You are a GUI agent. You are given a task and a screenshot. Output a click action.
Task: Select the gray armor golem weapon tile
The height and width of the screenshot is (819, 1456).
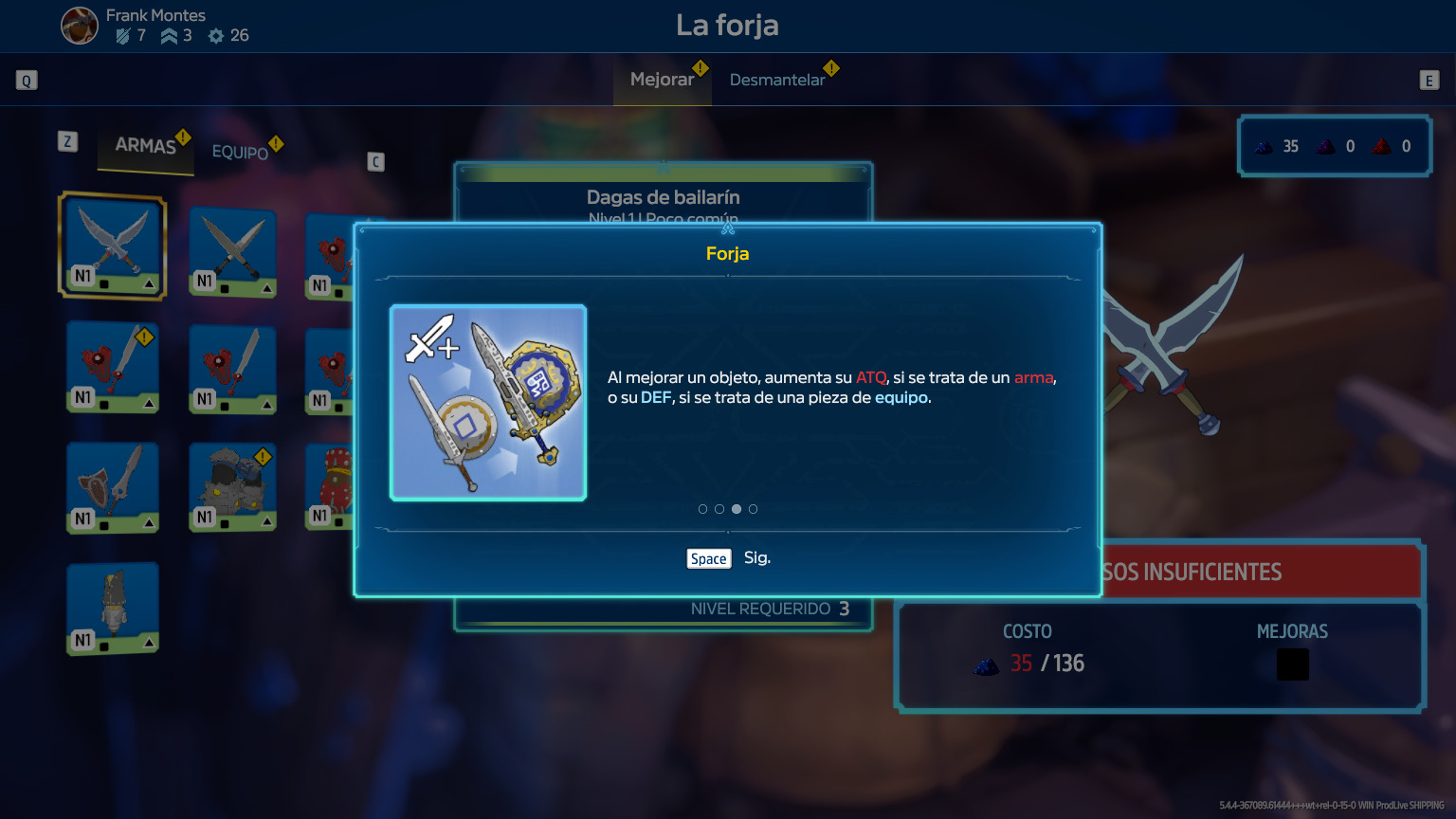pos(232,487)
